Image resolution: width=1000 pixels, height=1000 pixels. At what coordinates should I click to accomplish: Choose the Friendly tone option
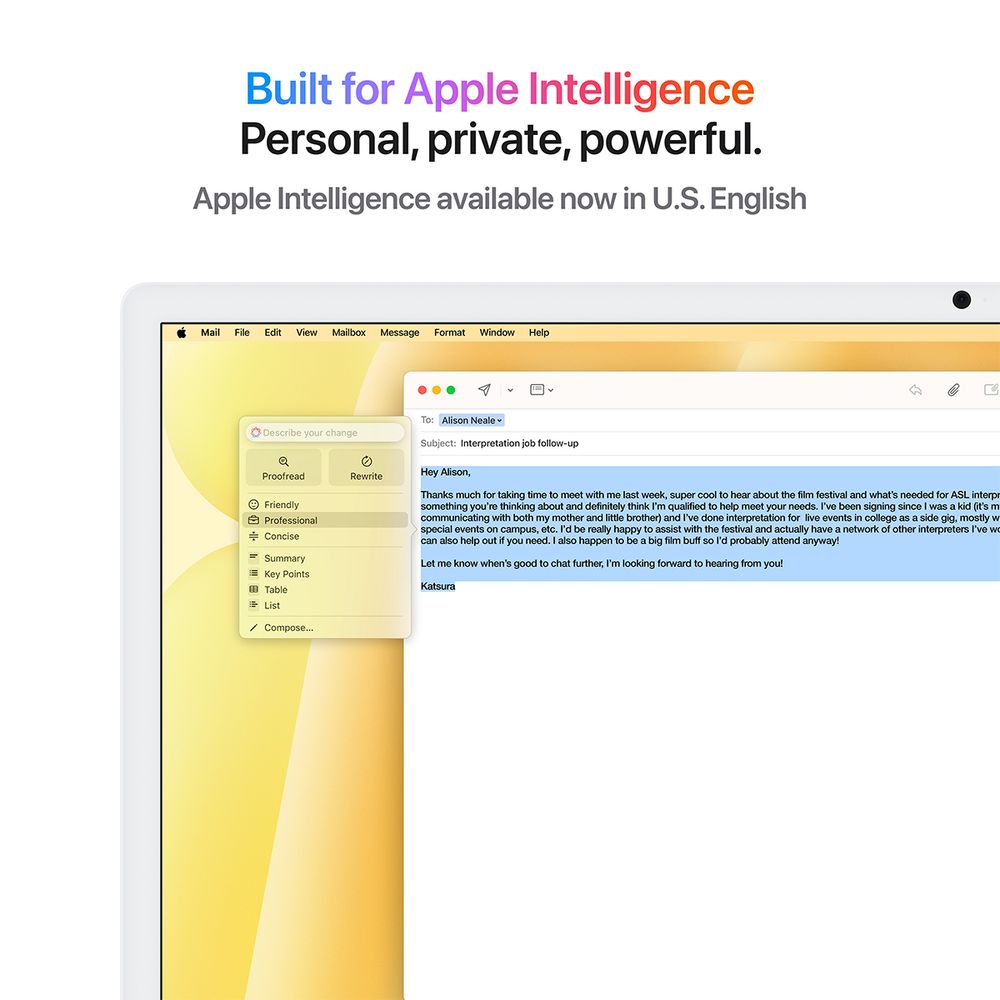pos(281,505)
